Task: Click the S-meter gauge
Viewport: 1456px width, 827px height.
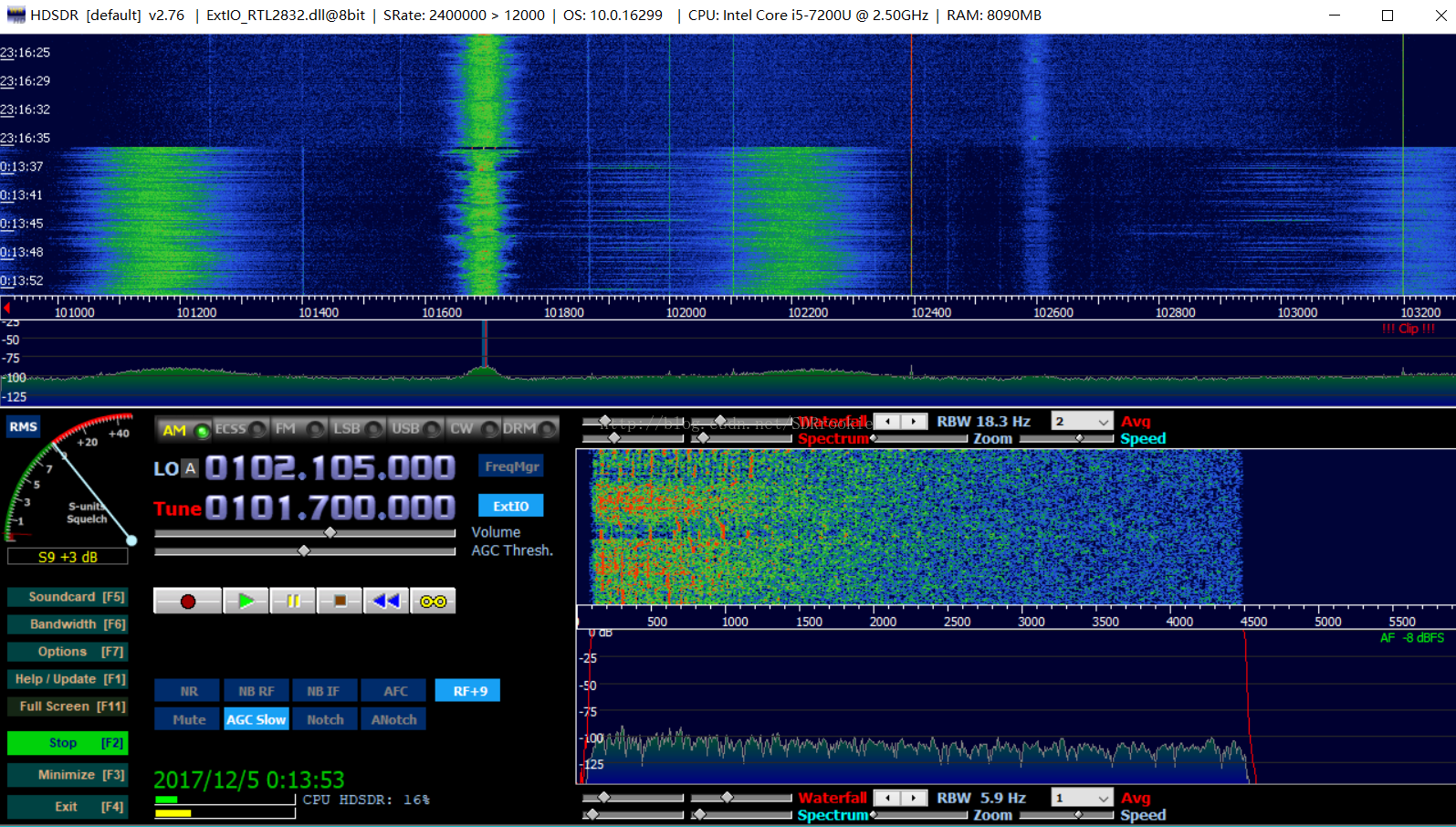Action: click(69, 479)
